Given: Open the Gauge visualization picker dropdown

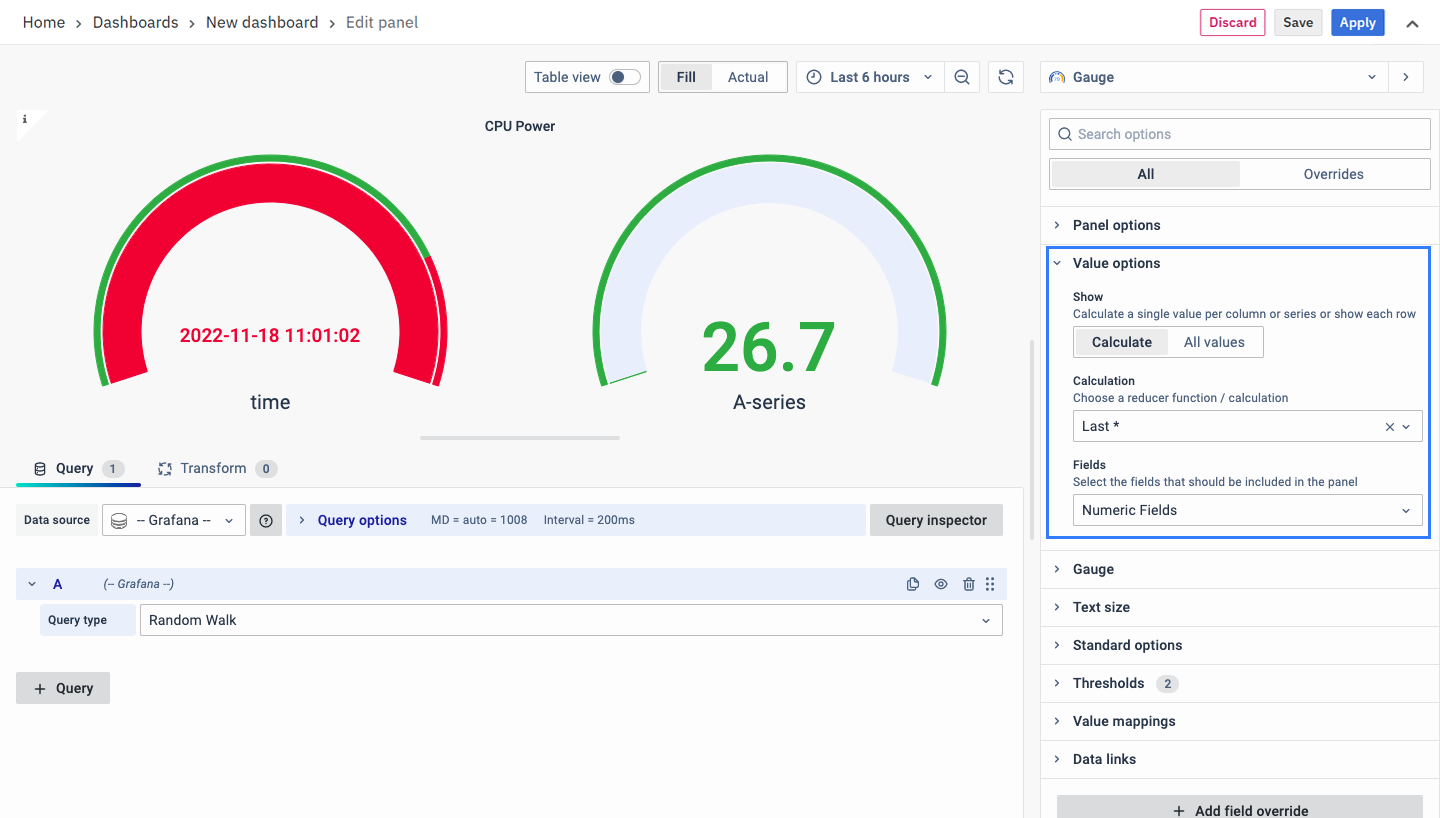Looking at the screenshot, I should coord(1214,77).
